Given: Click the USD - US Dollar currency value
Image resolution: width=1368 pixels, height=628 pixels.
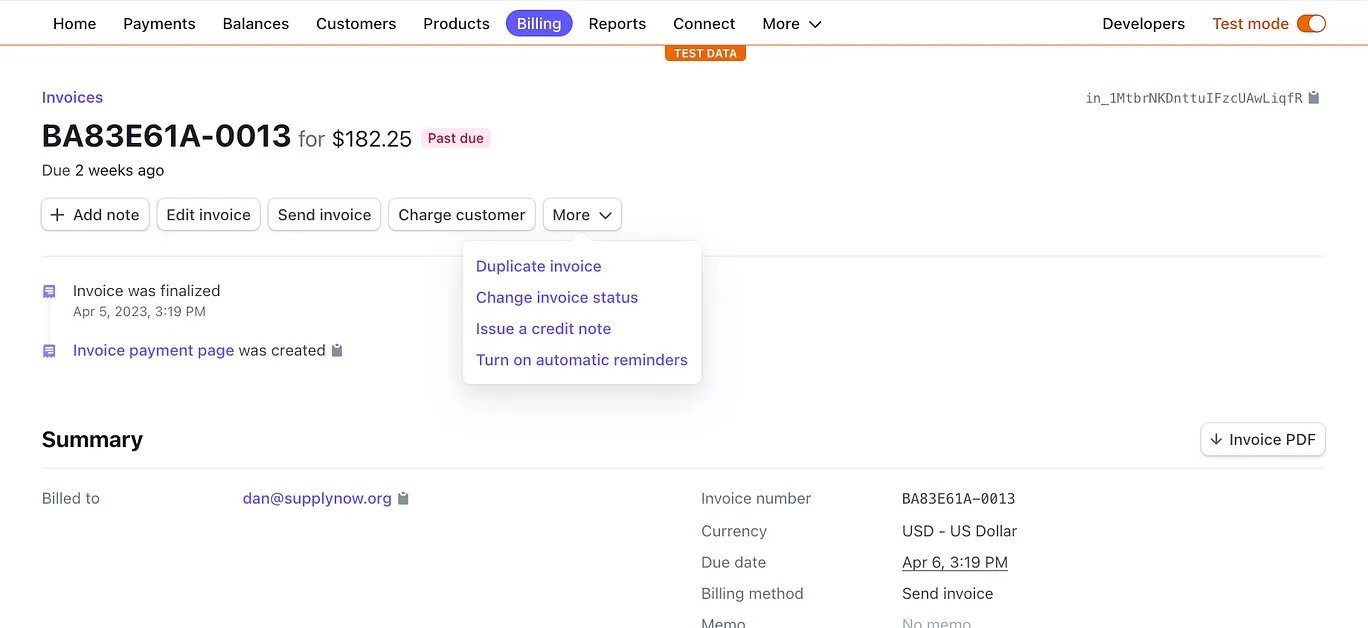Looking at the screenshot, I should (x=959, y=531).
